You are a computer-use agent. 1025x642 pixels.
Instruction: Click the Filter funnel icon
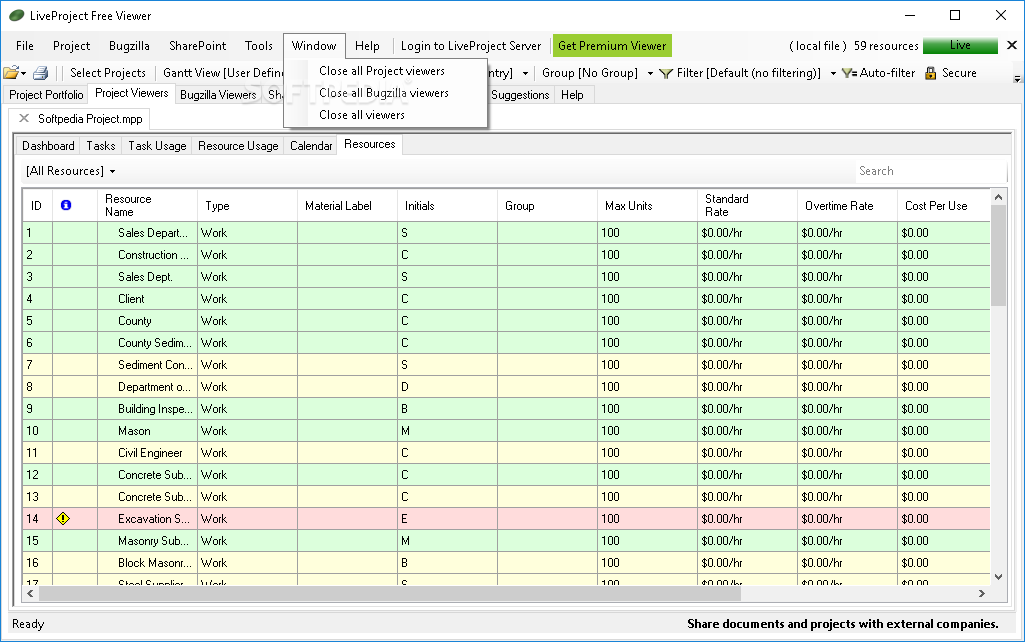pyautogui.click(x=665, y=73)
